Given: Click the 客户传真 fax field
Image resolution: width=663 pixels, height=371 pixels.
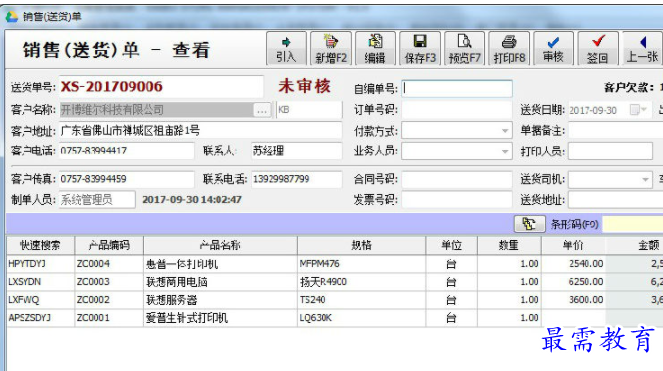Looking at the screenshot, I should pos(126,179).
